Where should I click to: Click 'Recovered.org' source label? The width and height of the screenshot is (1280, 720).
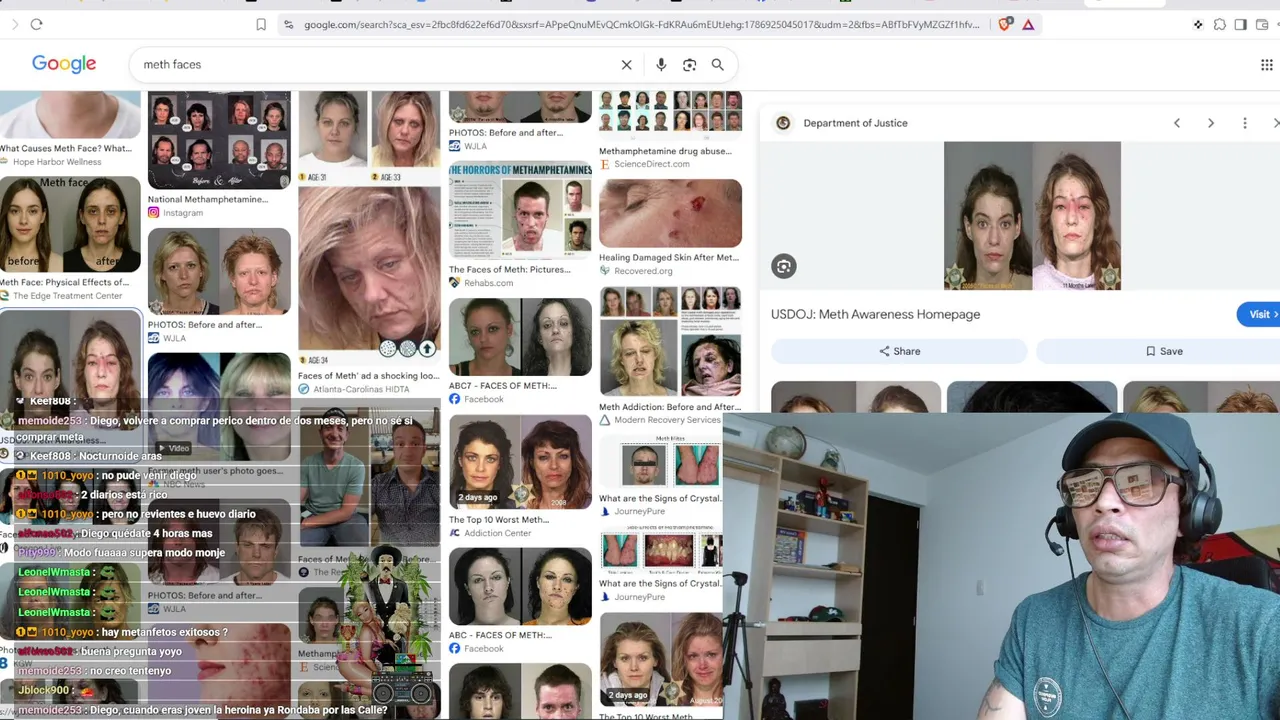(643, 271)
